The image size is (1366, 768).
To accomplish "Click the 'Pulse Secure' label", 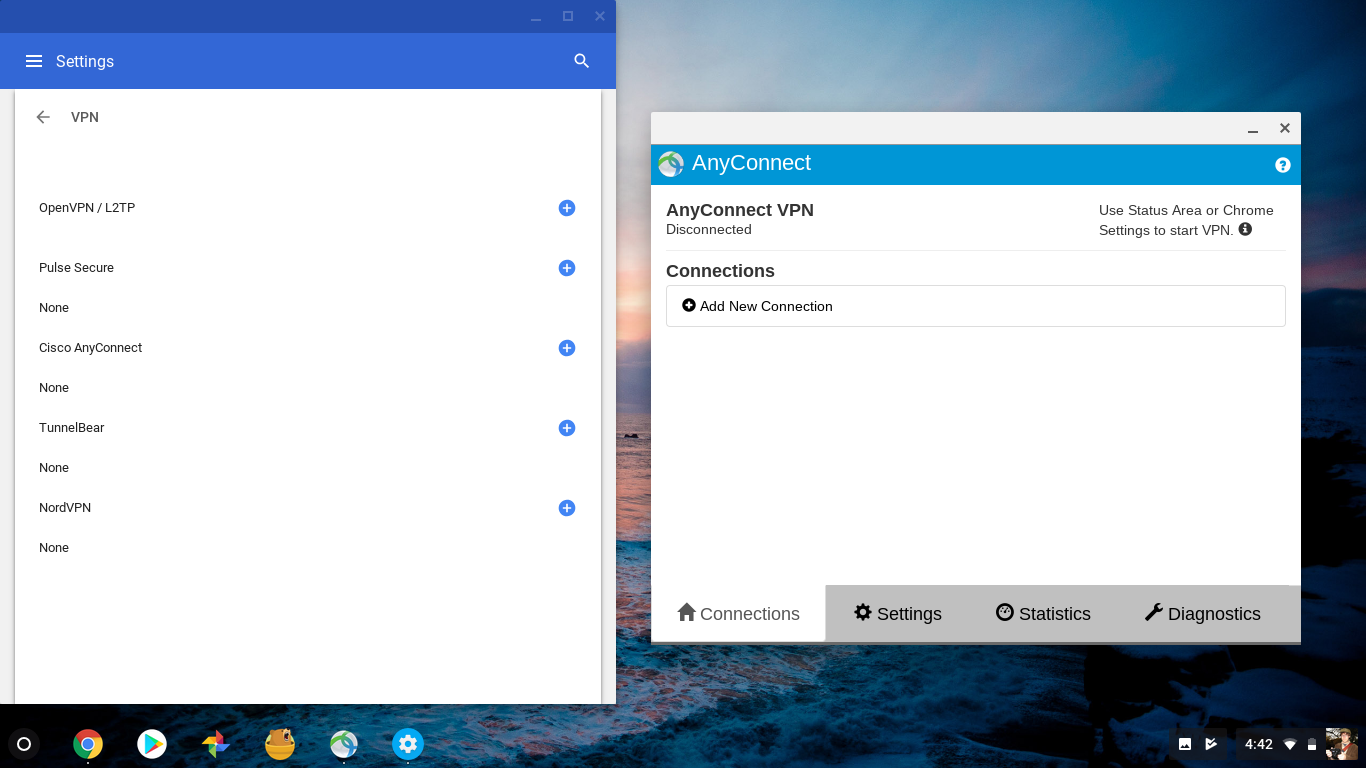I will pos(76,268).
